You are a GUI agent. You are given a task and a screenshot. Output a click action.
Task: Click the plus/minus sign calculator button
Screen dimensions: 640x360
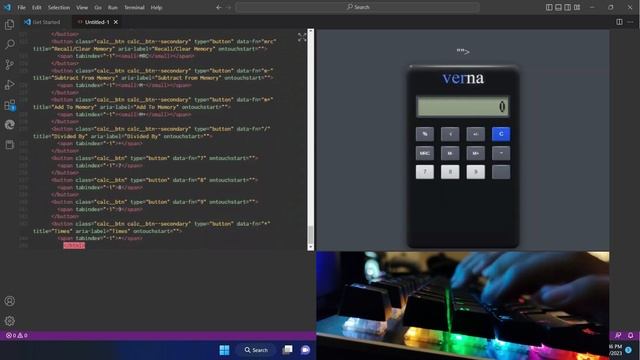click(x=476, y=134)
